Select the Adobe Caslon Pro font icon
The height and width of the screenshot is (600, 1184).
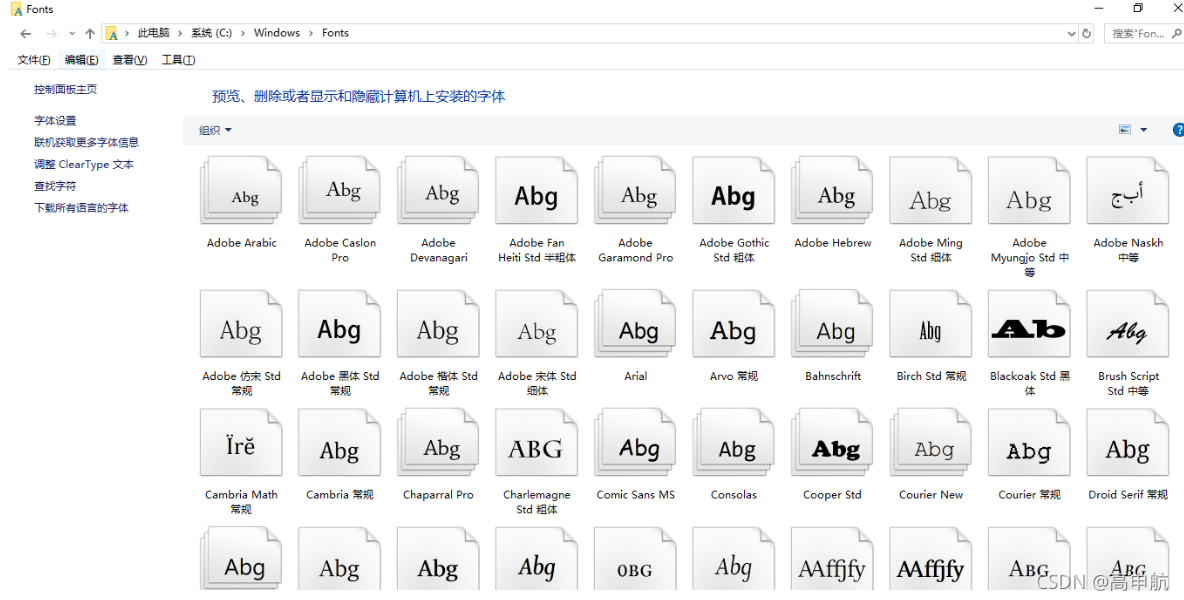(340, 191)
